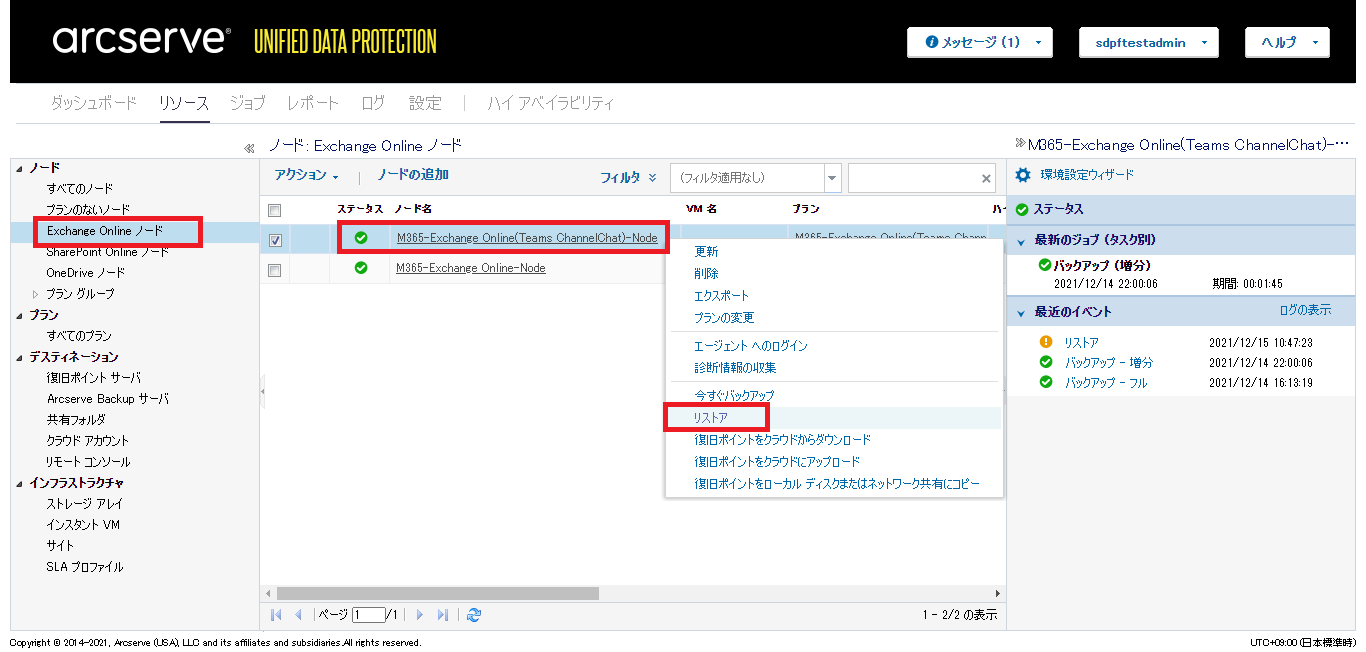Click the node search input field
Viewport: 1366px width, 652px height.
[913, 178]
